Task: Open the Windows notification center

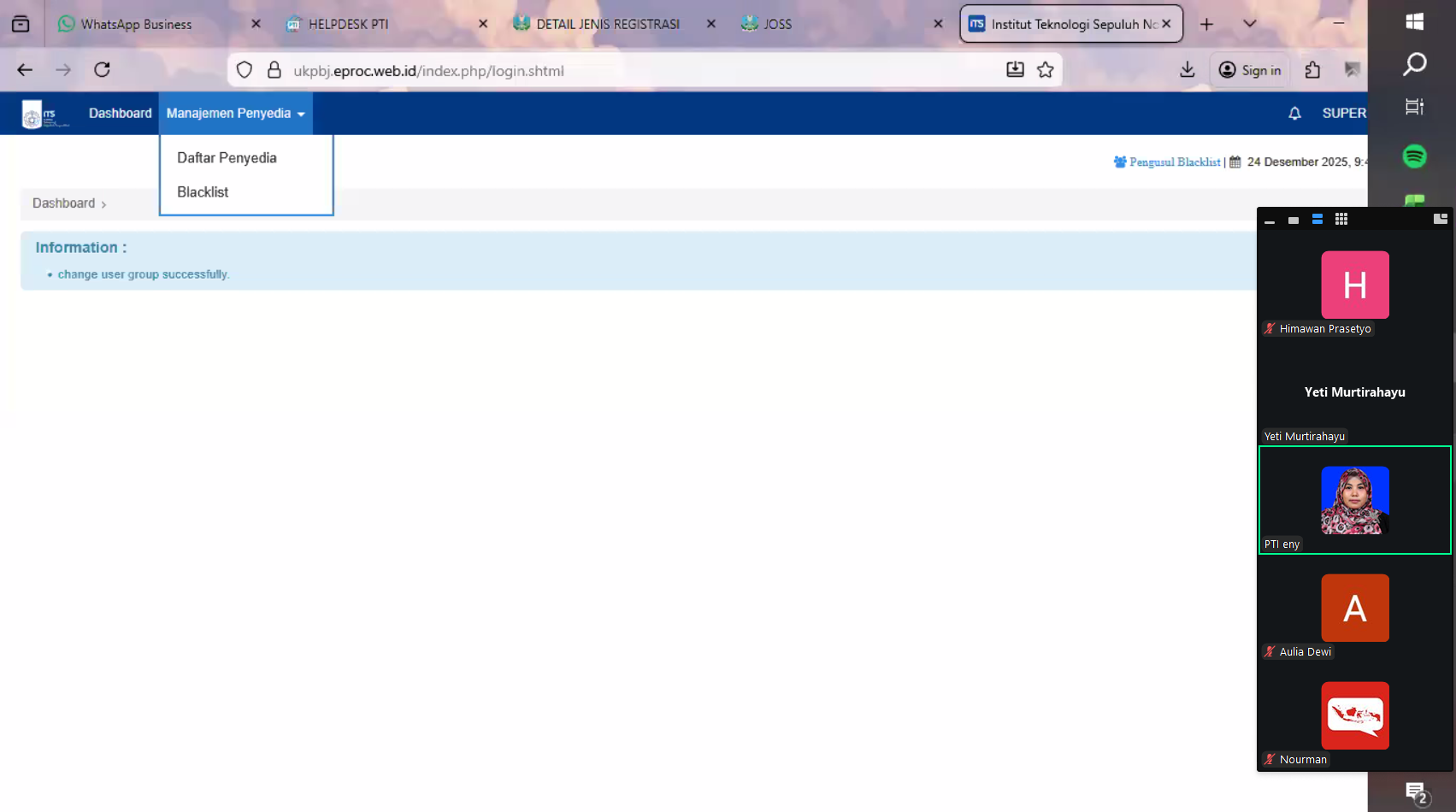Action: (1416, 792)
